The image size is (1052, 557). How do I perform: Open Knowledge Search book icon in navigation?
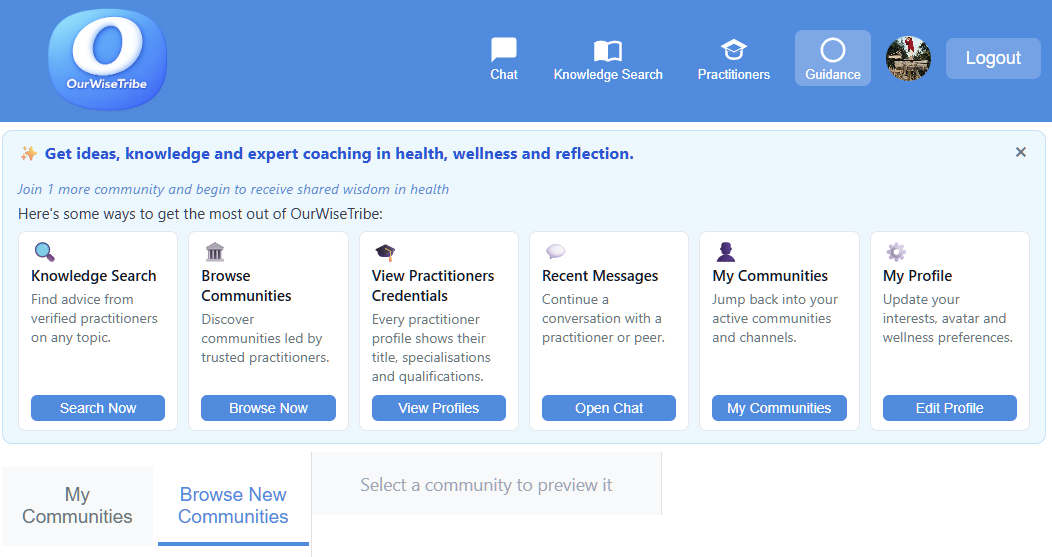608,51
